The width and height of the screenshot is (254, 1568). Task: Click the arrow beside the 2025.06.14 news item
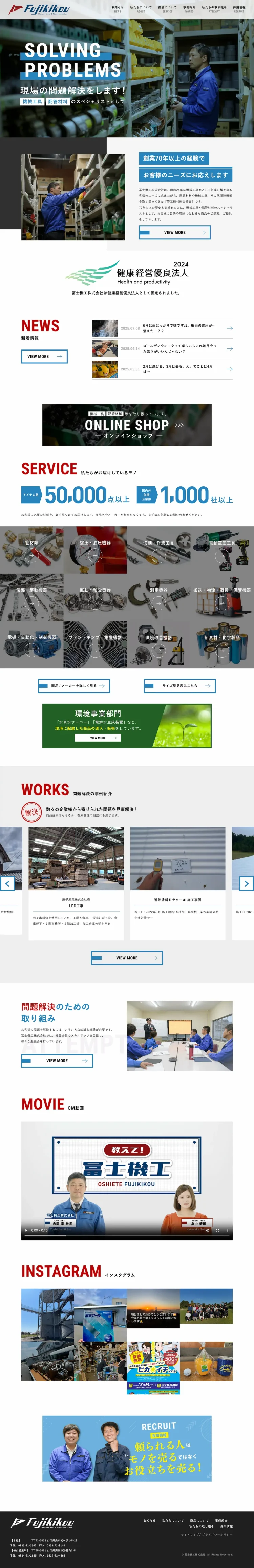pos(230,349)
